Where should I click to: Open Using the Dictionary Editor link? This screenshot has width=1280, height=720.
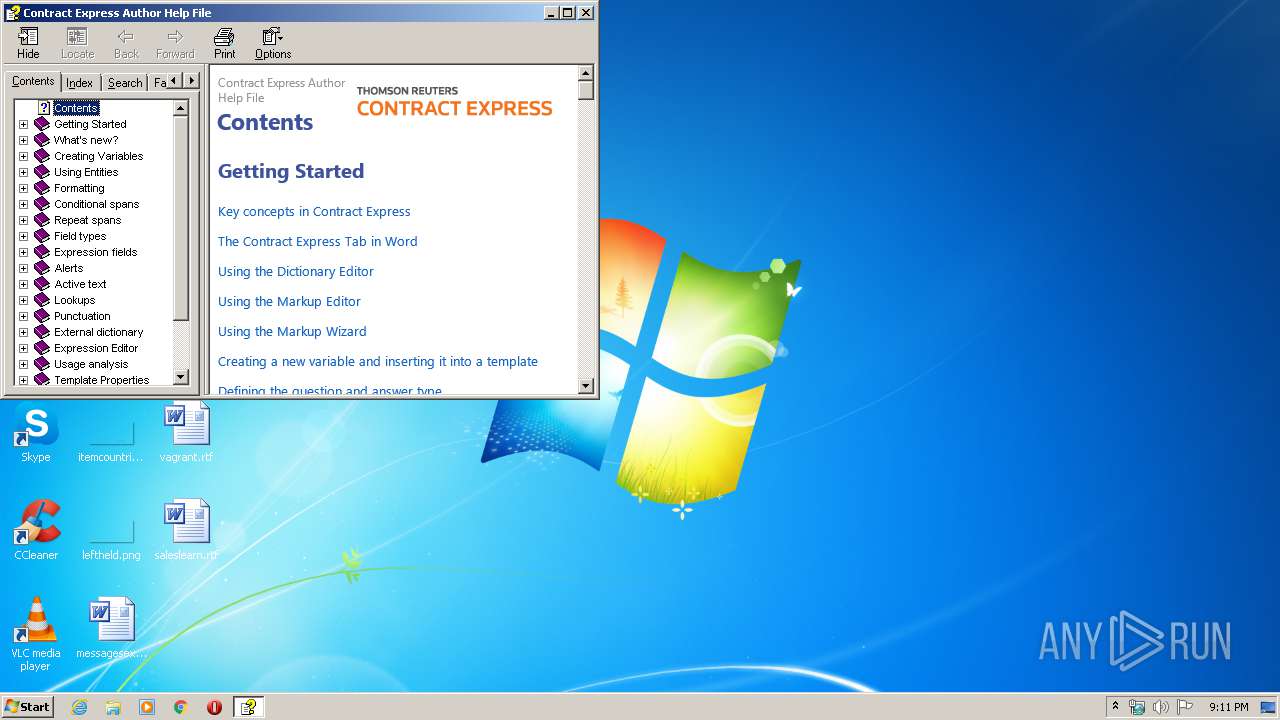point(296,271)
